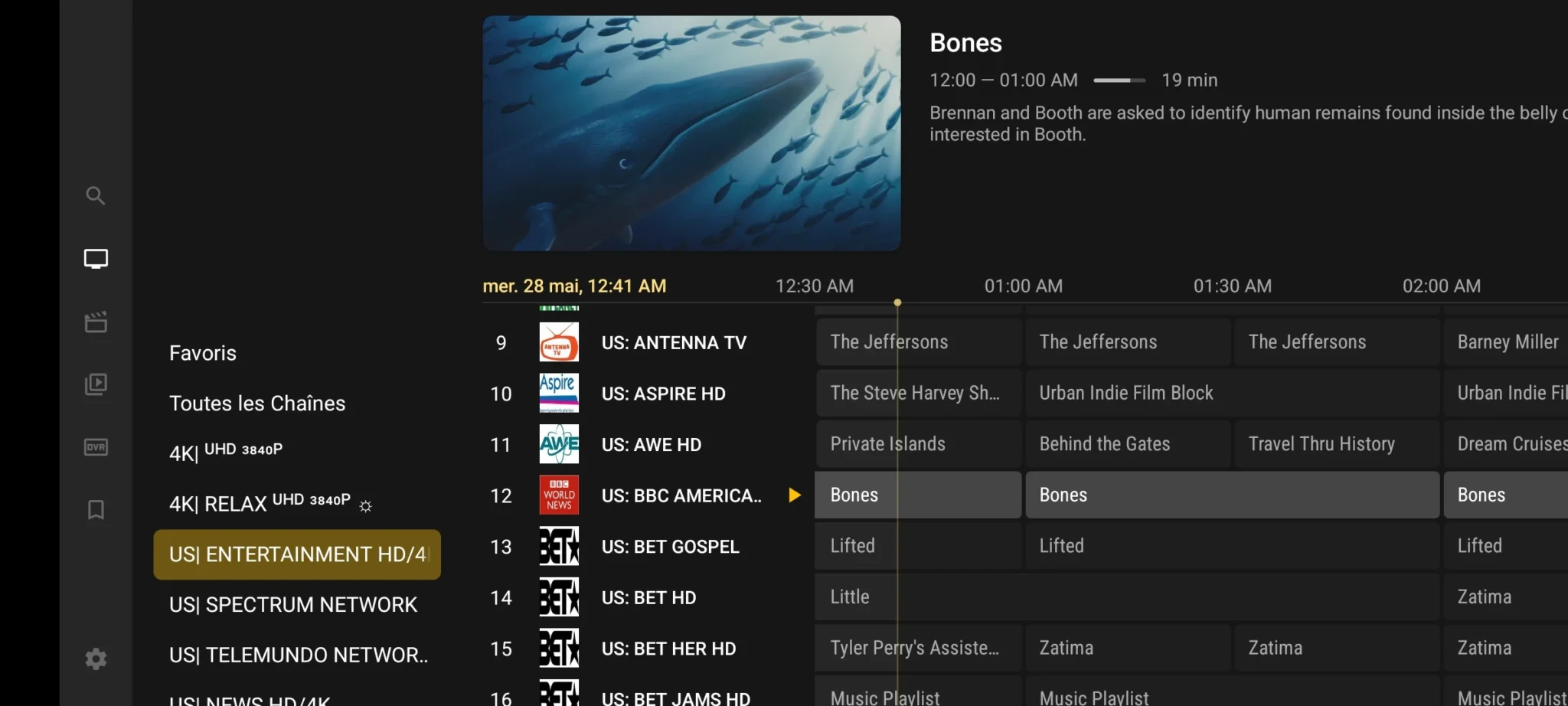The width and height of the screenshot is (1568, 706).
Task: Click the whale video preview thumbnail
Action: [691, 133]
